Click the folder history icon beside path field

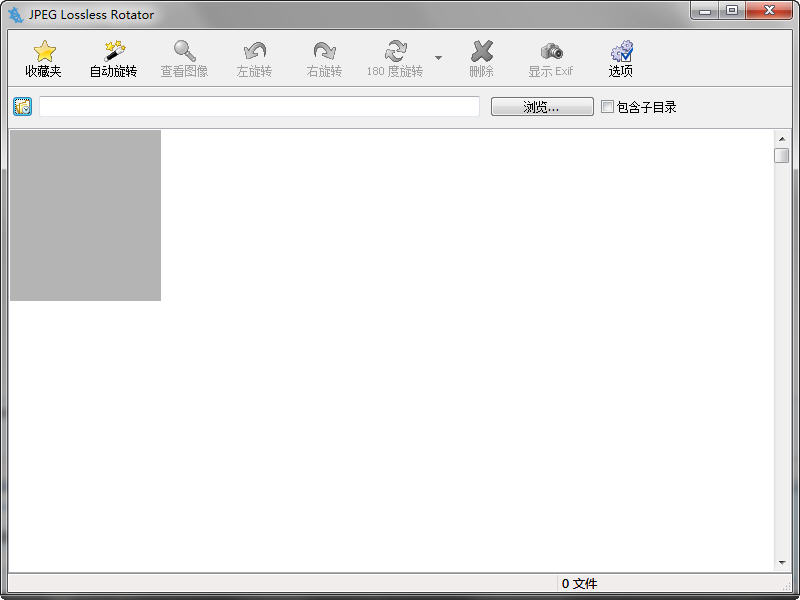(x=22, y=107)
